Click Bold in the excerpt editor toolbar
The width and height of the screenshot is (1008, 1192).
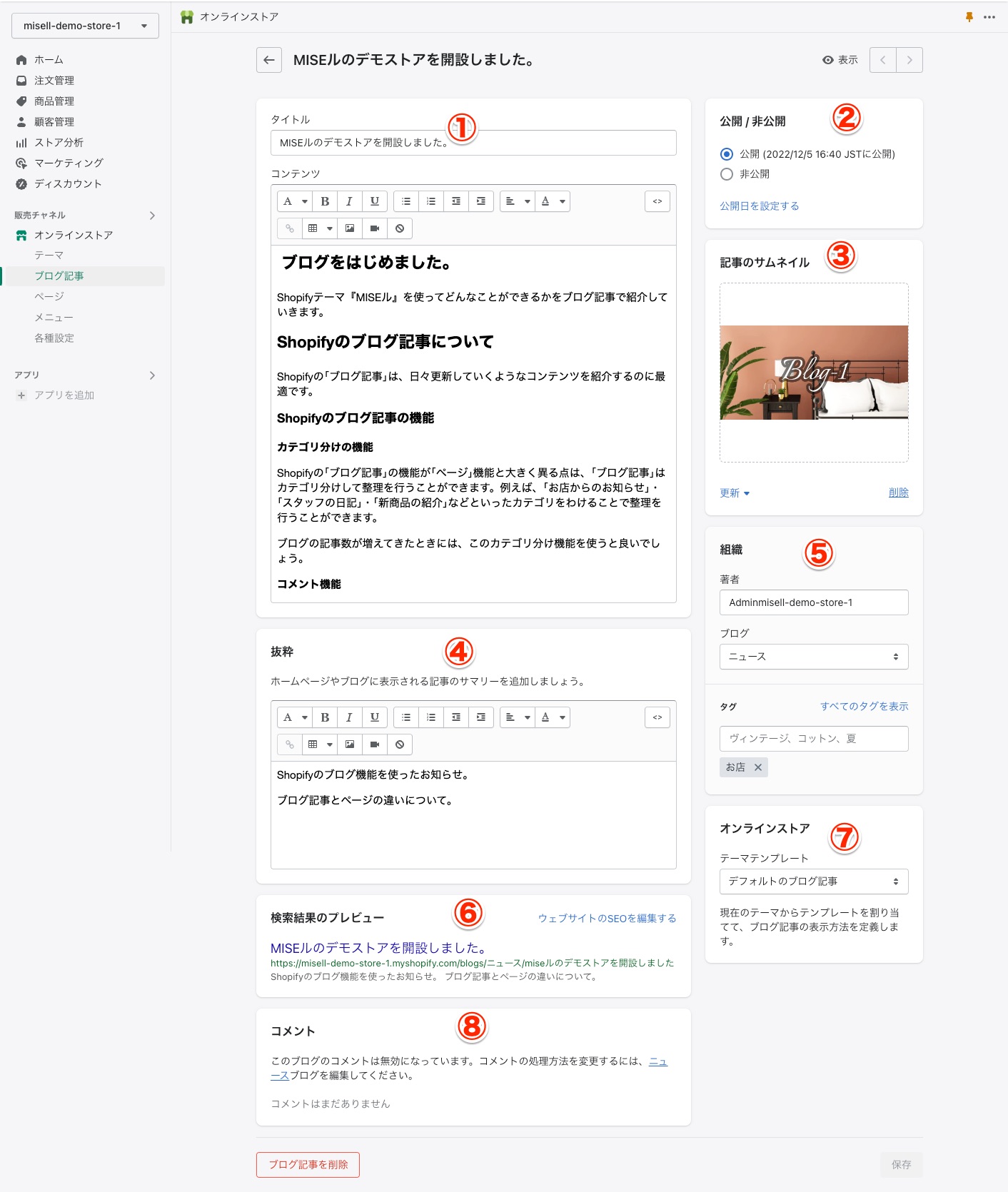click(x=325, y=717)
